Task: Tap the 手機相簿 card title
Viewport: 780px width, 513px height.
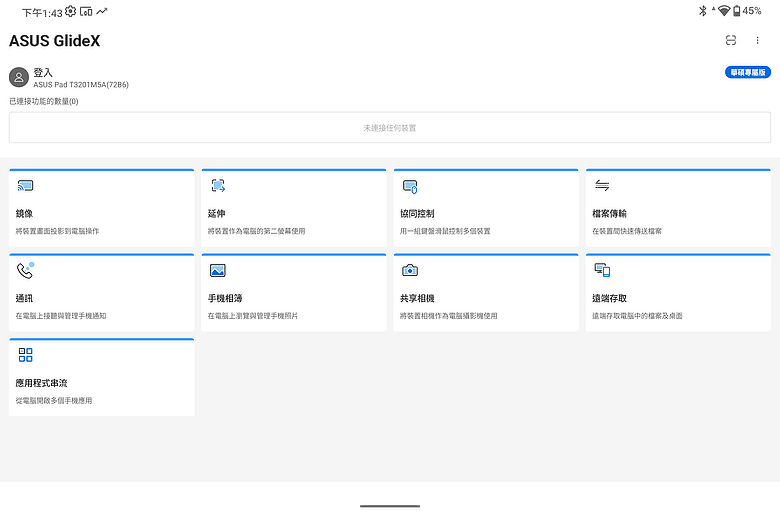Action: (x=225, y=298)
